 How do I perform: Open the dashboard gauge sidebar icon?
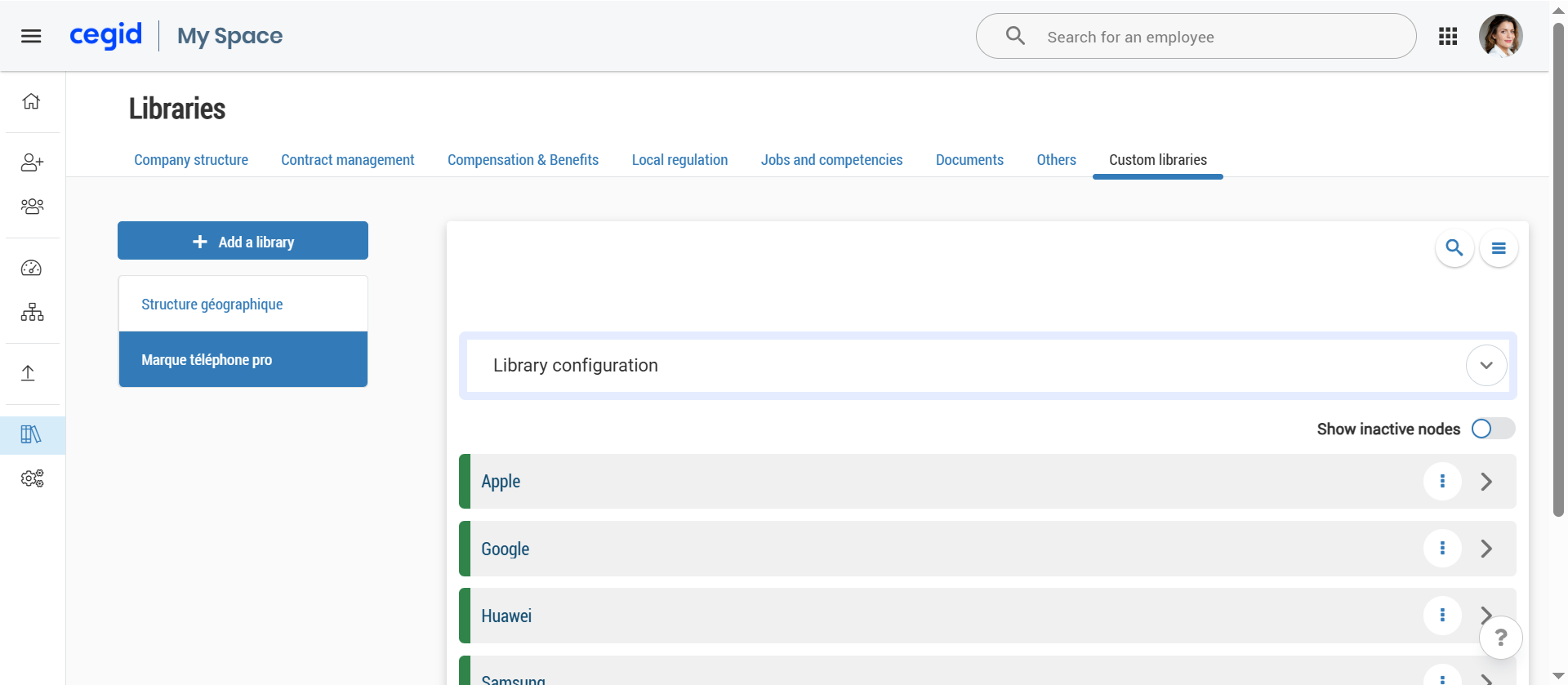coord(32,268)
